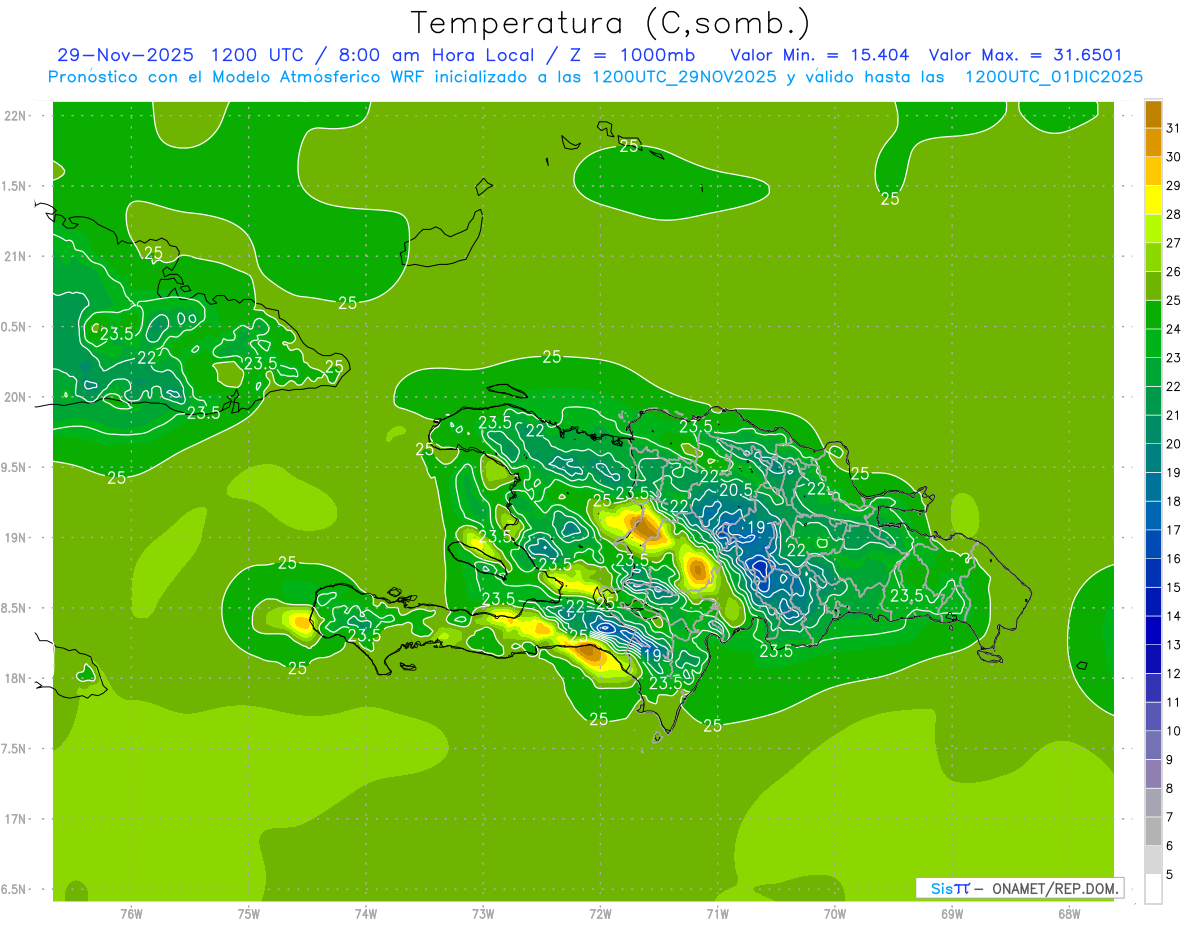Select the "1200UTC_01DIC2025" valid-until timestamp
Image resolution: width=1200 pixels, height=927 pixels.
1054,77
